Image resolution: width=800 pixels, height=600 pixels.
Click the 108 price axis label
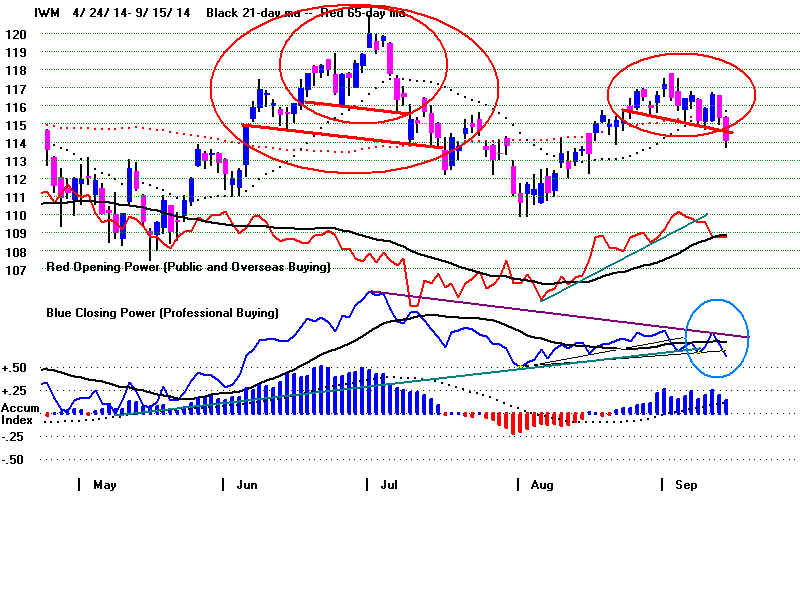click(15, 252)
